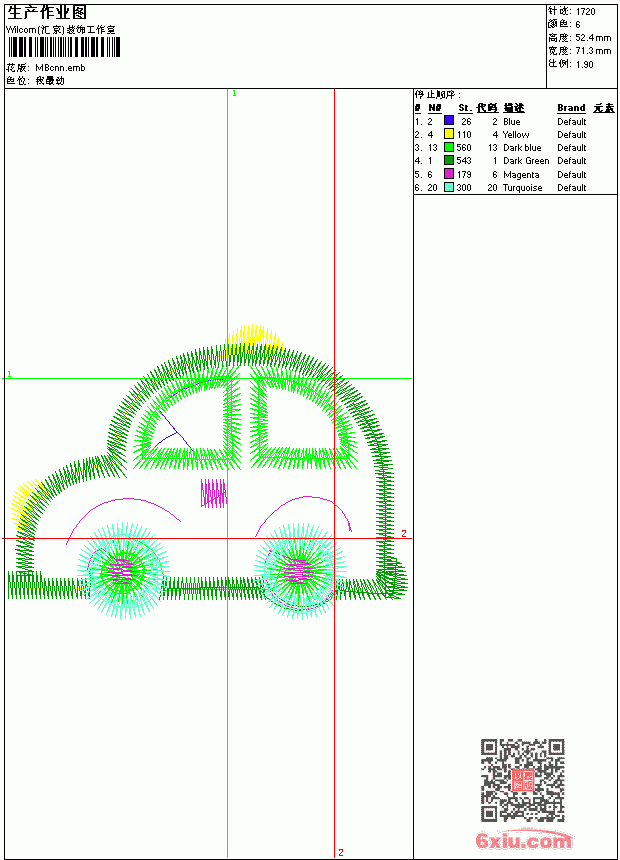
Task: Select the Dark blue green swatch
Action: [449, 147]
